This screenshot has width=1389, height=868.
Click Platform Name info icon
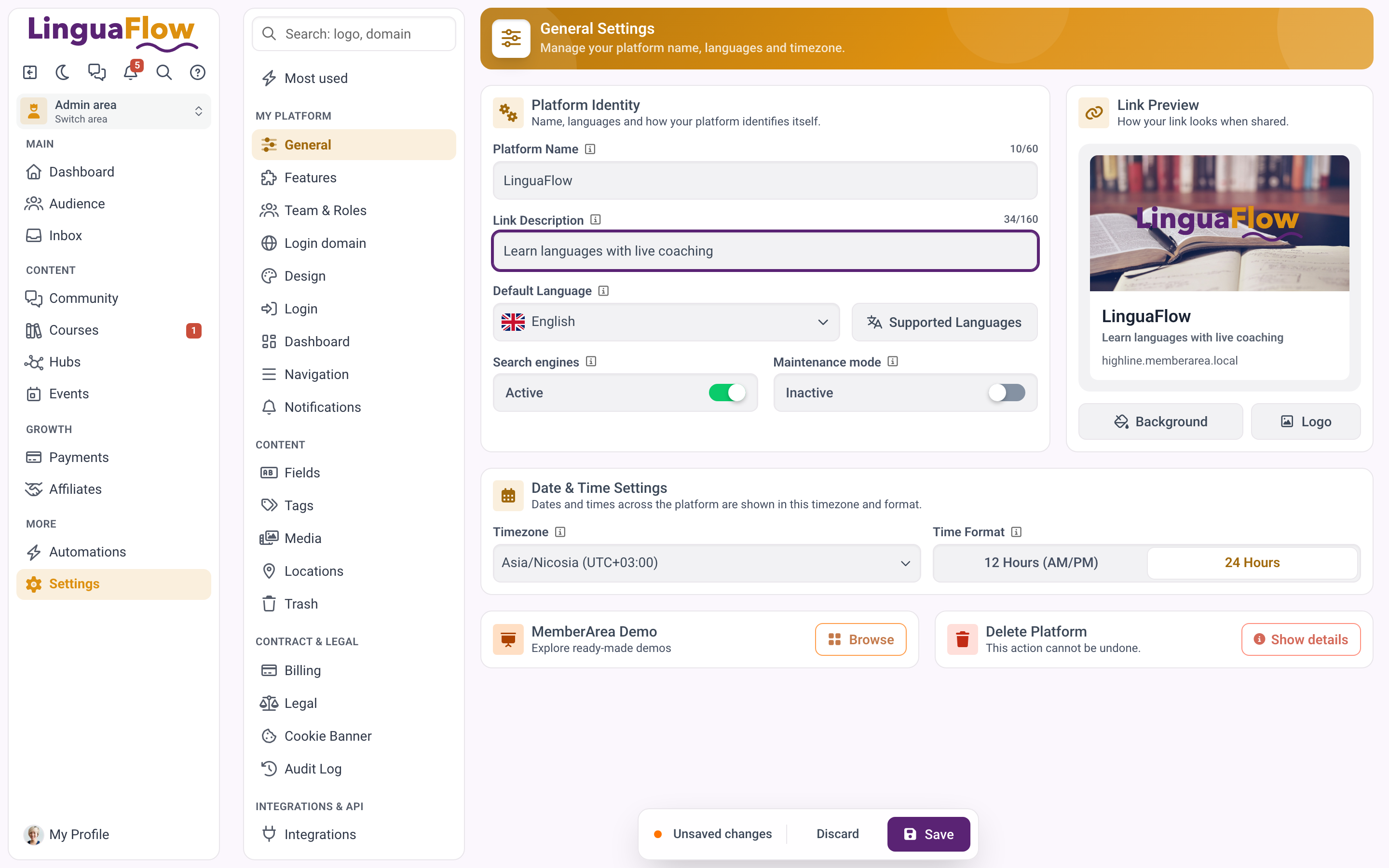[590, 149]
